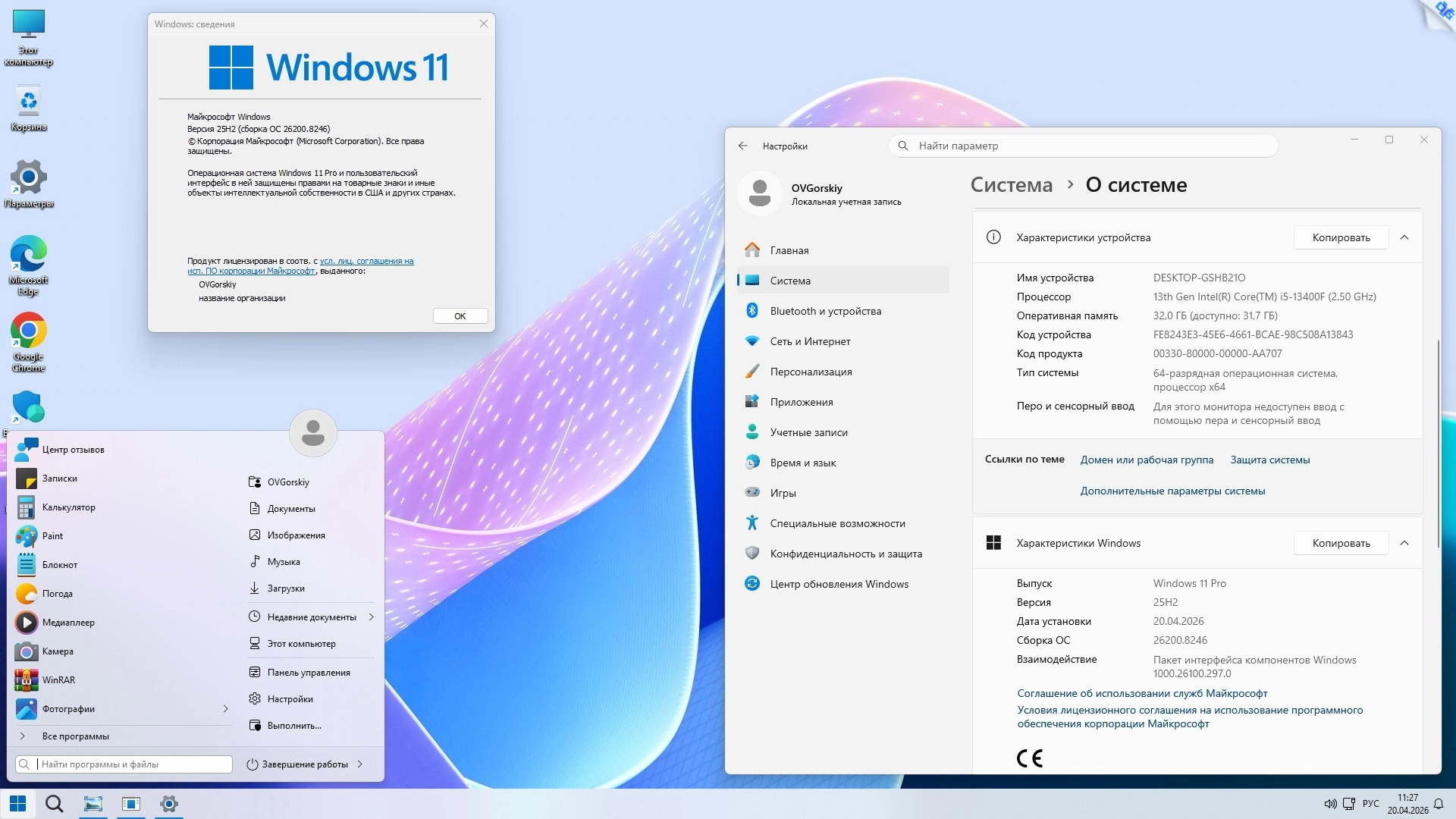The height and width of the screenshot is (819, 1456).
Task: Open Bluetooth and devices settings
Action: coord(825,311)
